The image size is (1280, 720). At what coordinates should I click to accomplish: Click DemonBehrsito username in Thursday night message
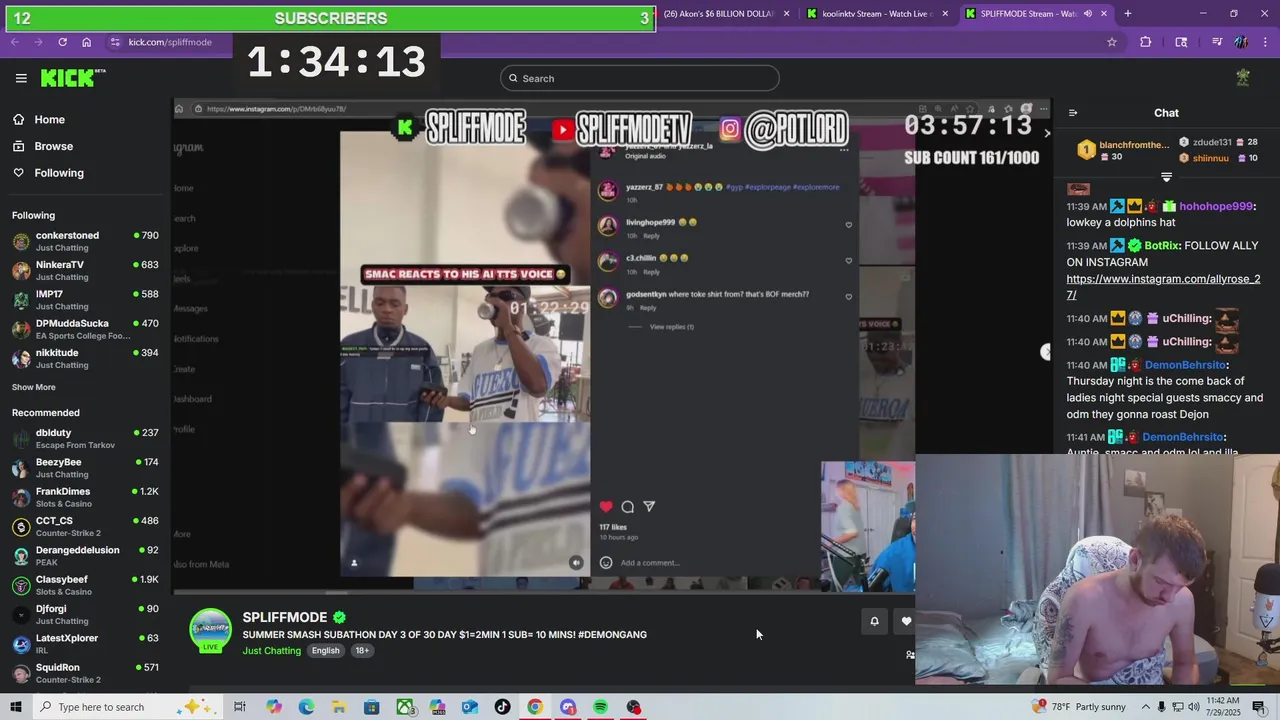coord(1185,365)
